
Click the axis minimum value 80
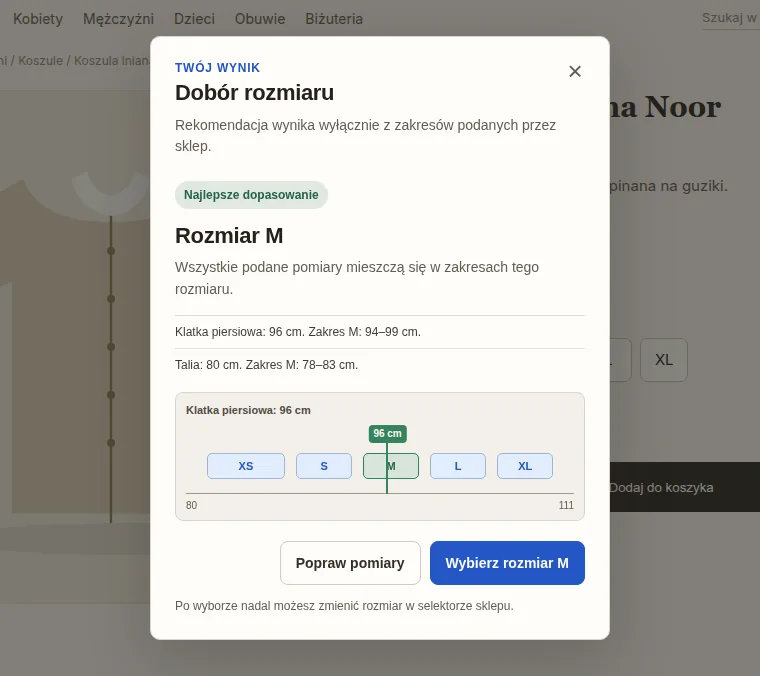(191, 505)
